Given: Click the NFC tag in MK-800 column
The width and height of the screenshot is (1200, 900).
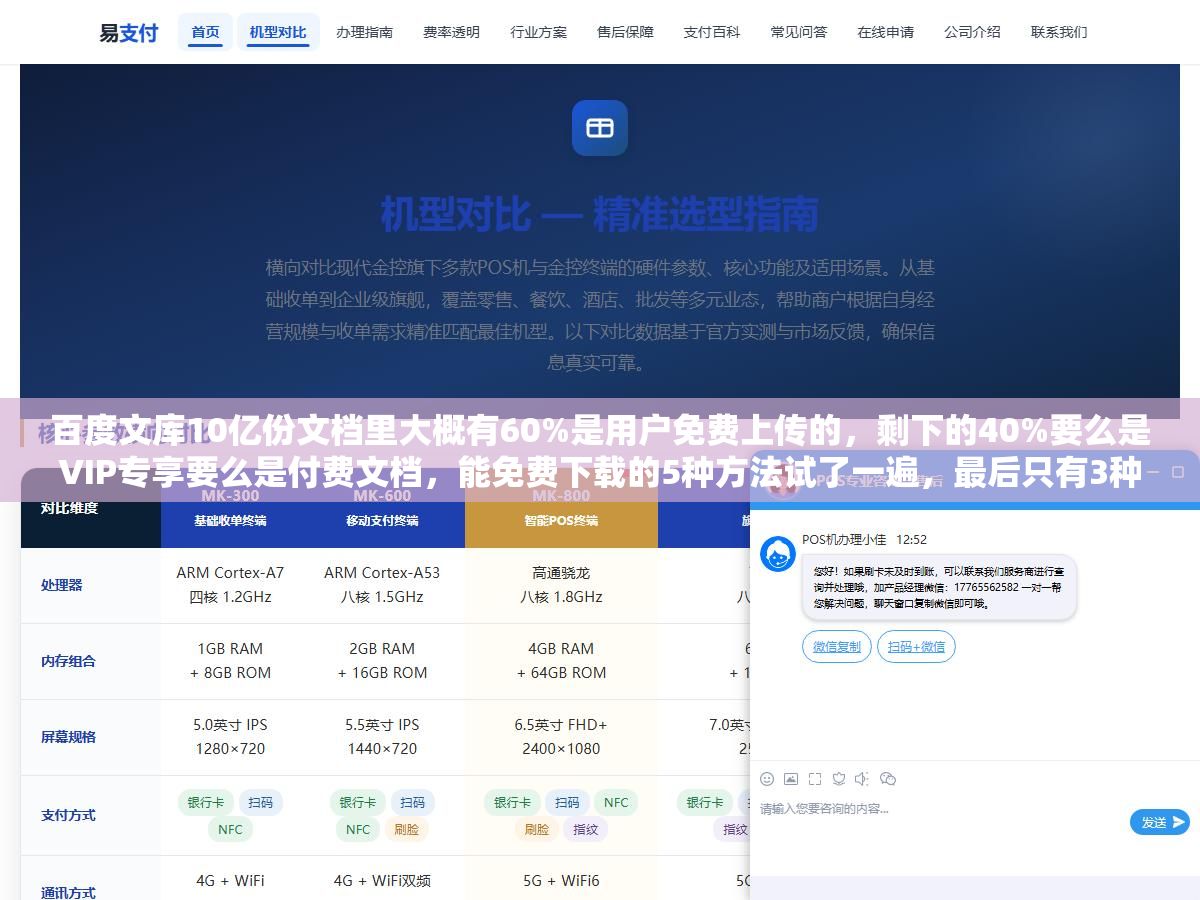Looking at the screenshot, I should pos(616,802).
